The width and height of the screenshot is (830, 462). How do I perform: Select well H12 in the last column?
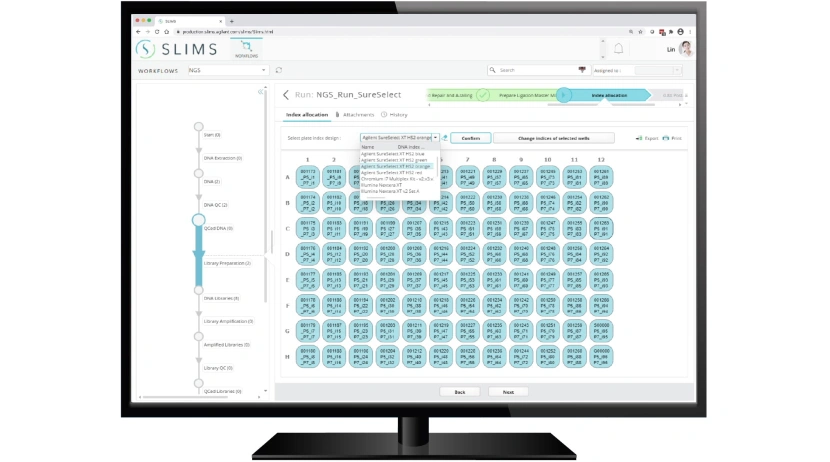tap(601, 357)
